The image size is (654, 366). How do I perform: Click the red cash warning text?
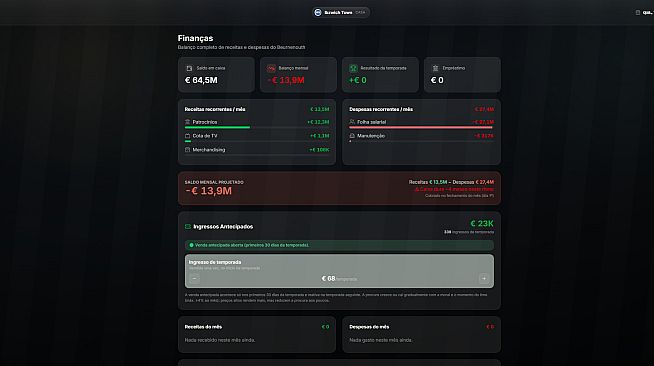point(454,189)
